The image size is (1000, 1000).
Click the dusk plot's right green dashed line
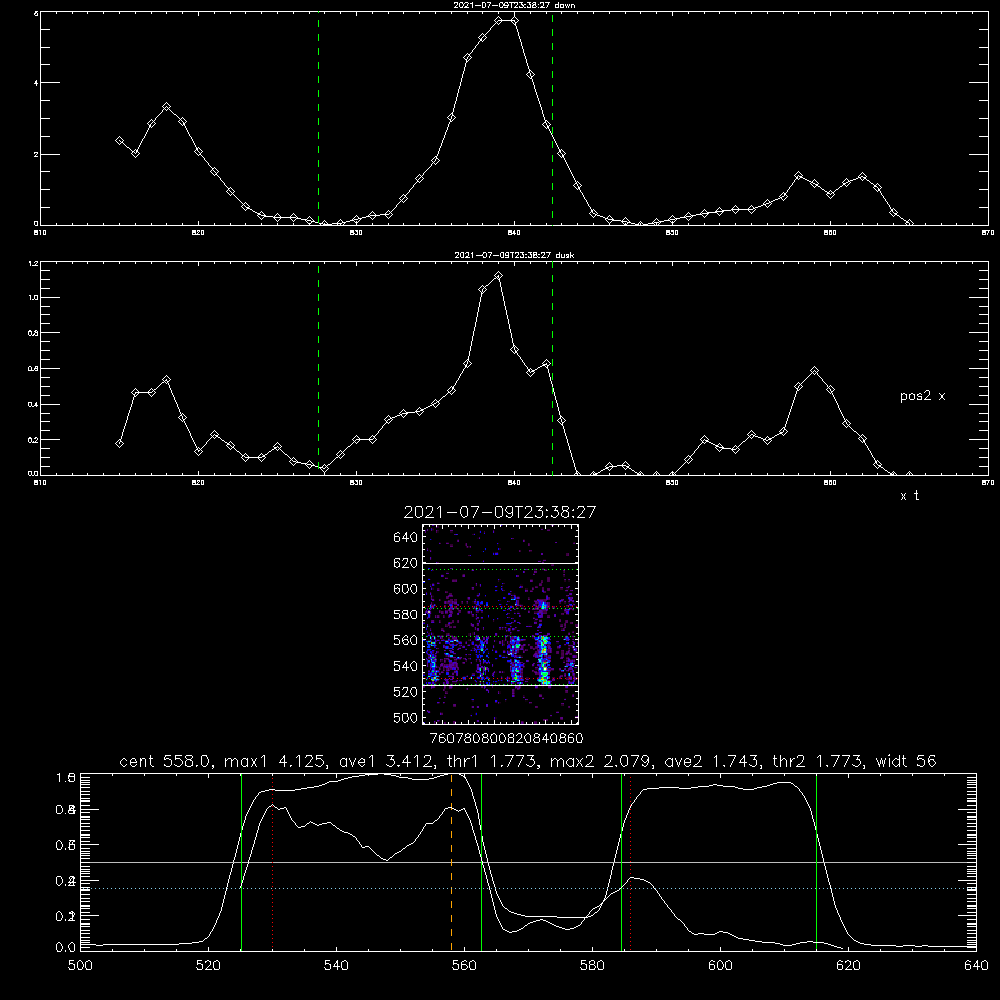coord(552,368)
